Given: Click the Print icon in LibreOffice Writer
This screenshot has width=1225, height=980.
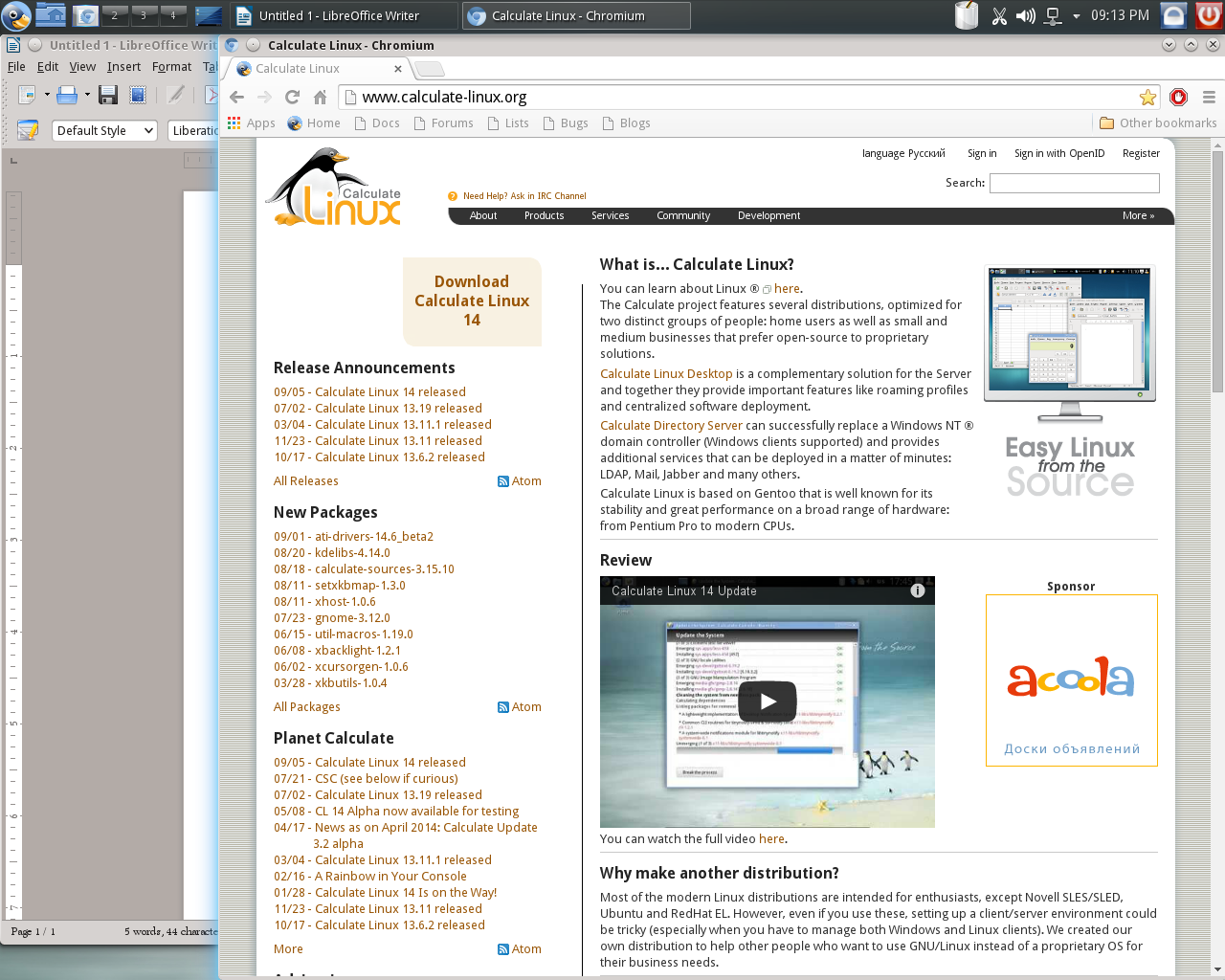Looking at the screenshot, I should [x=67, y=94].
